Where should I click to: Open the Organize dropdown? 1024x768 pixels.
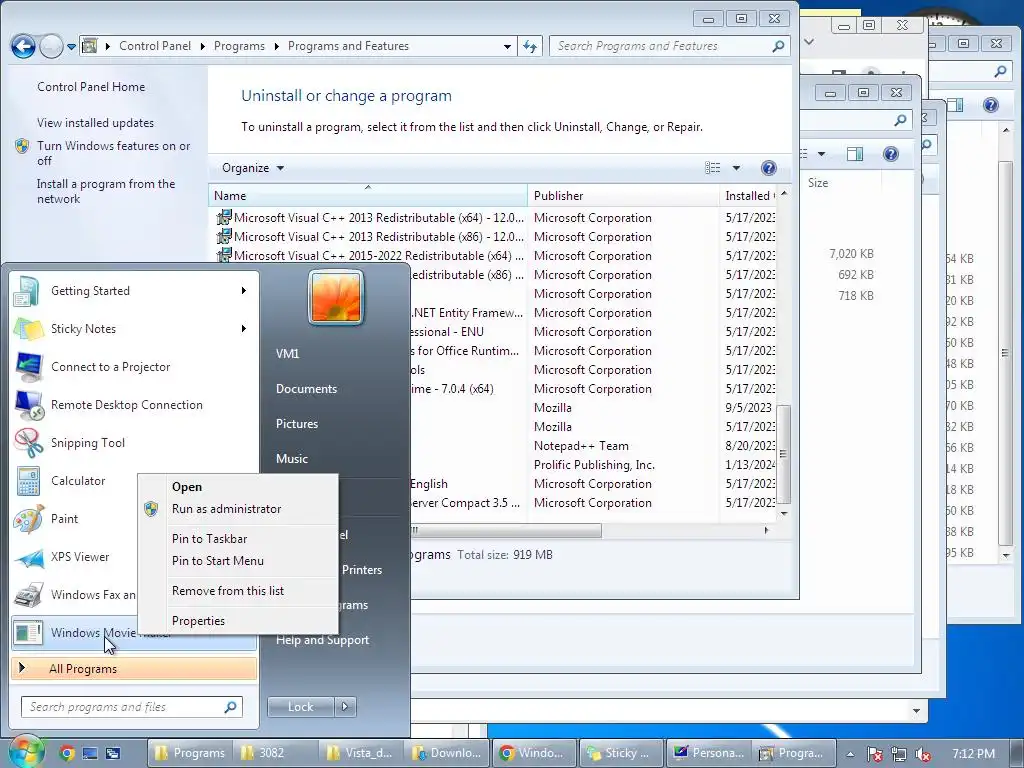click(x=252, y=168)
